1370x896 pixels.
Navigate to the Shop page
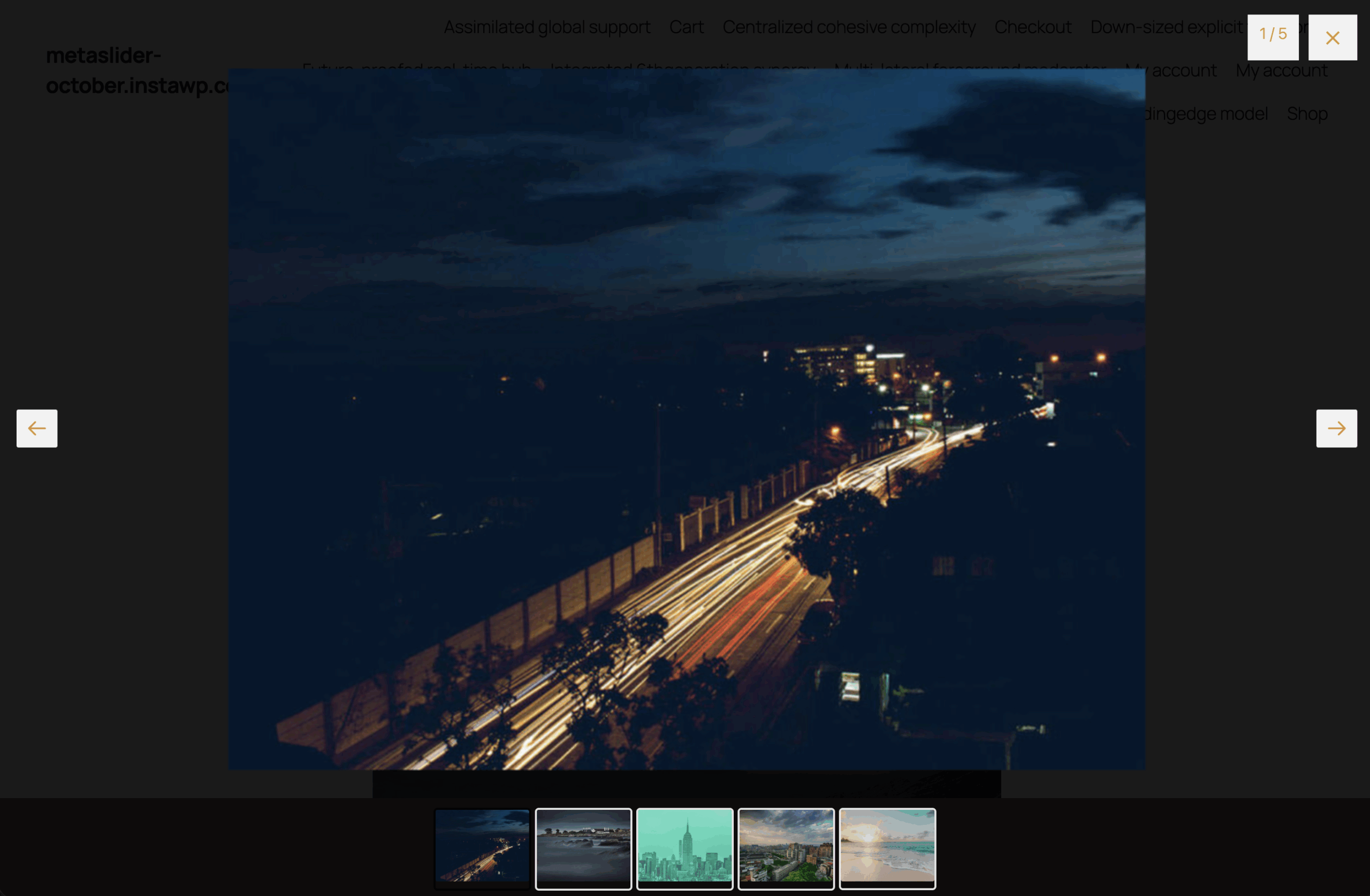point(1307,114)
